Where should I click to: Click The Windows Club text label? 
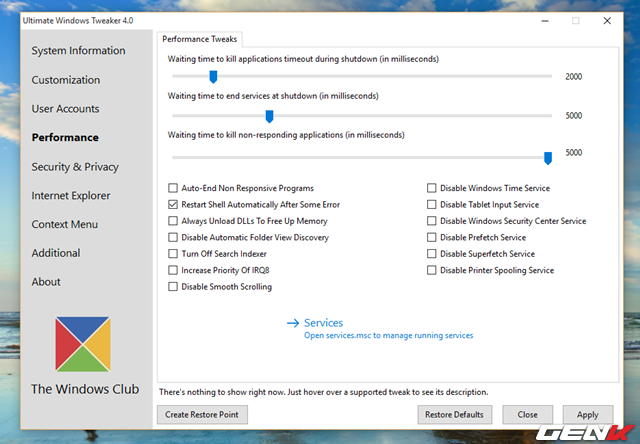coord(85,389)
